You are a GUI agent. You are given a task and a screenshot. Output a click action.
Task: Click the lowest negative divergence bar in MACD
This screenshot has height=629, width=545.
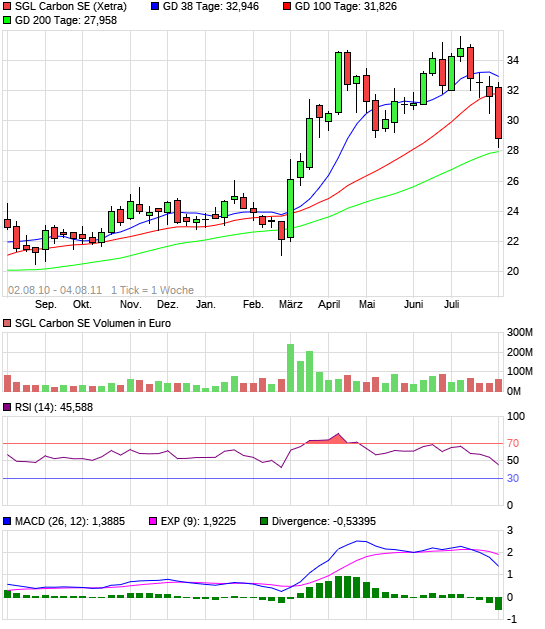coord(498,604)
